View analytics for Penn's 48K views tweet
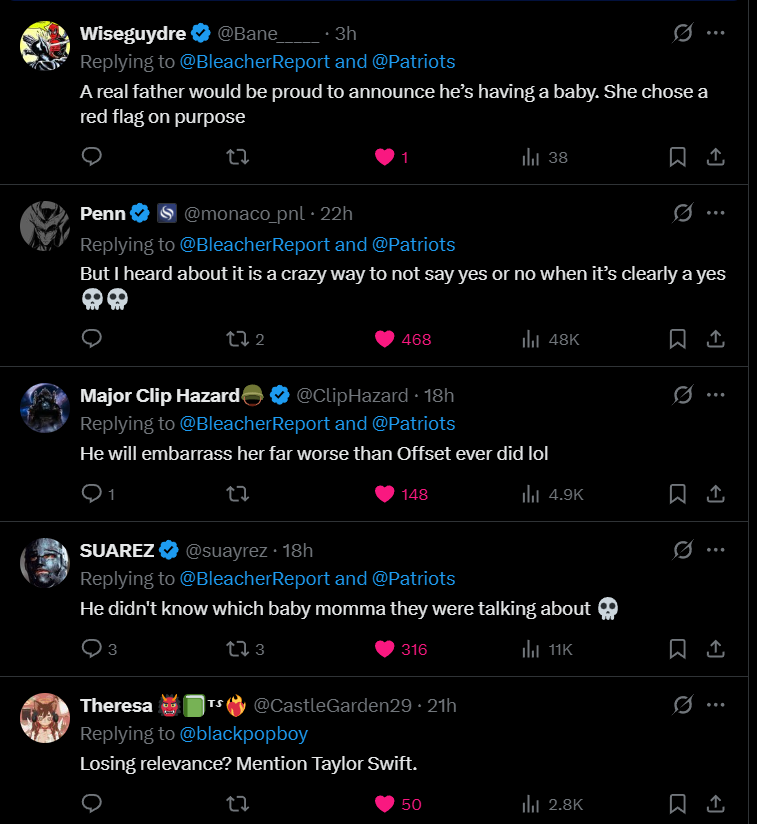The height and width of the screenshot is (824, 757). pos(531,339)
